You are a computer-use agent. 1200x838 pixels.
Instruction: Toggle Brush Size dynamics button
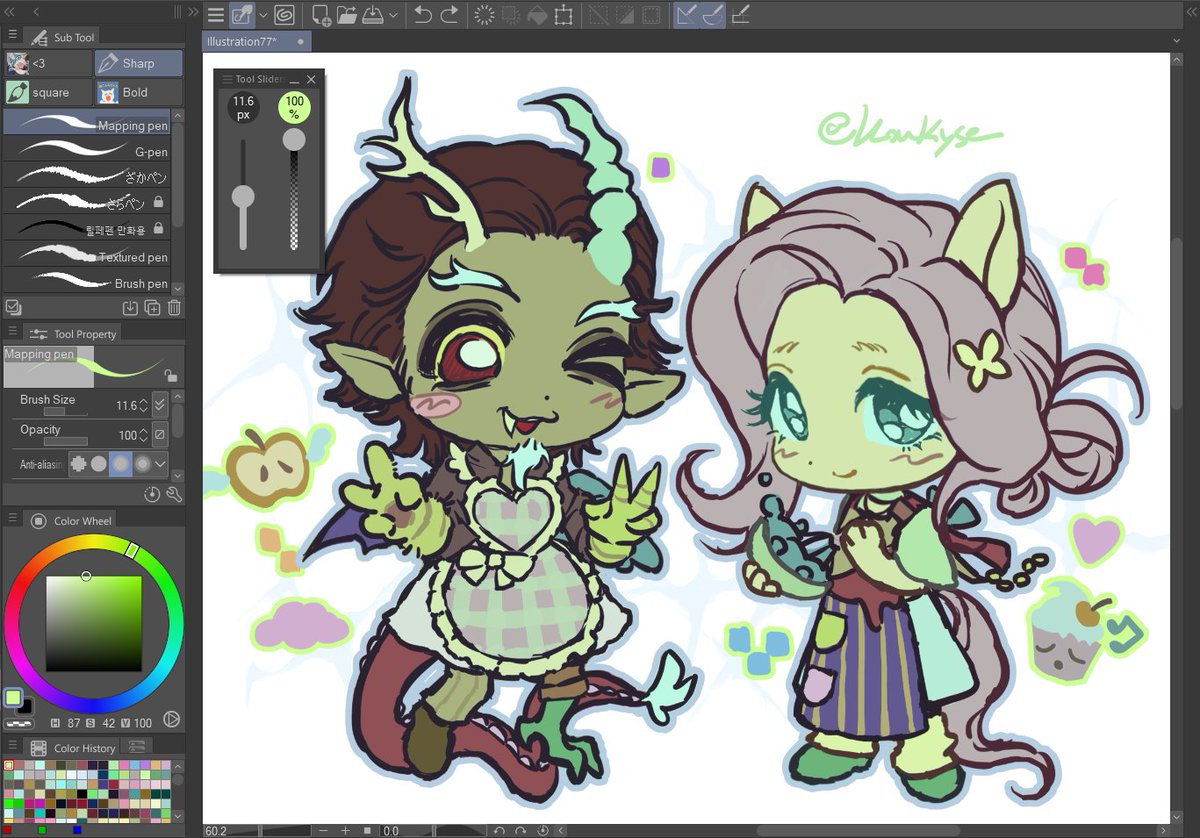[159, 405]
